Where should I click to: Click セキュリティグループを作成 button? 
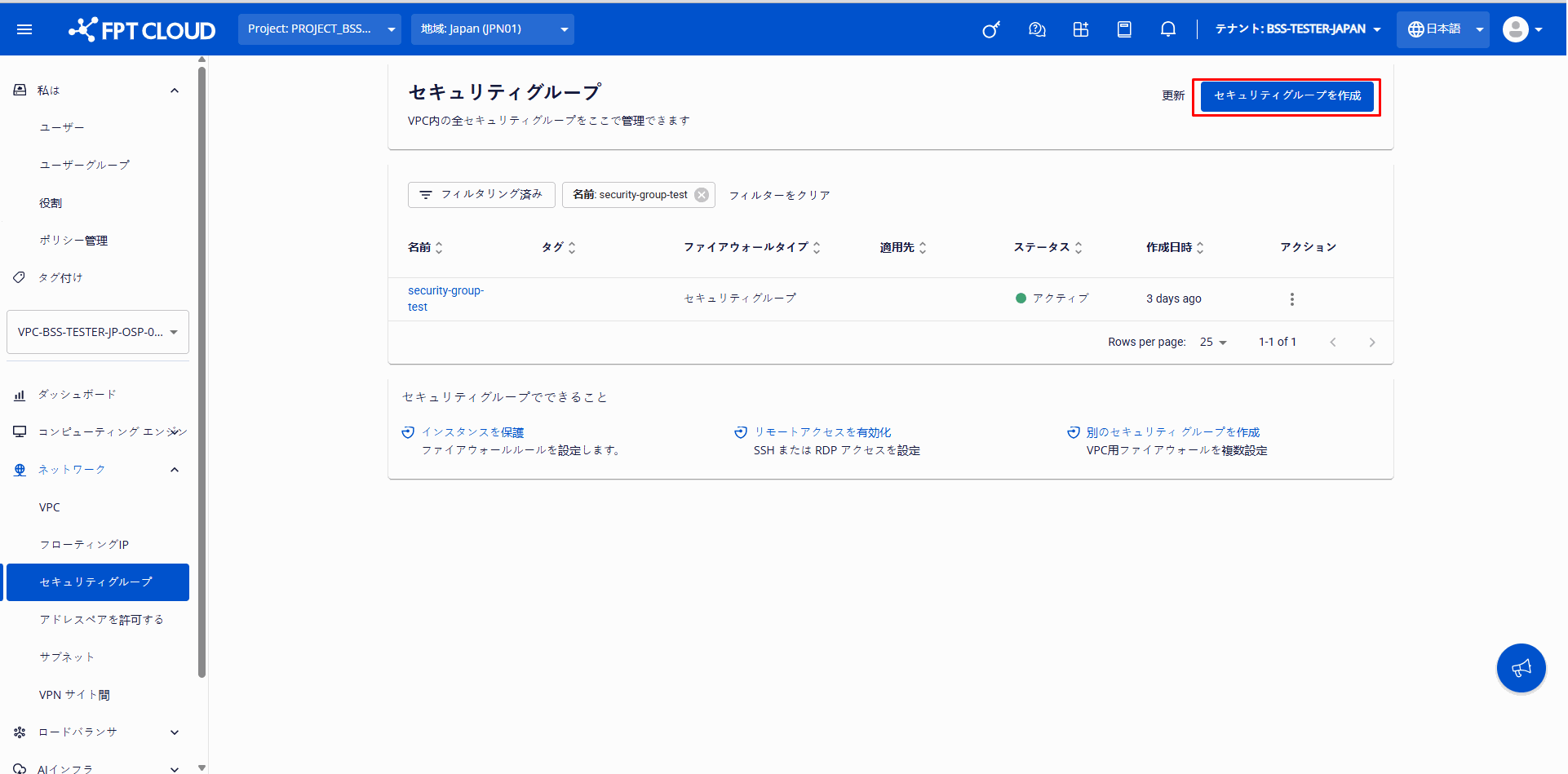pyautogui.click(x=1287, y=96)
